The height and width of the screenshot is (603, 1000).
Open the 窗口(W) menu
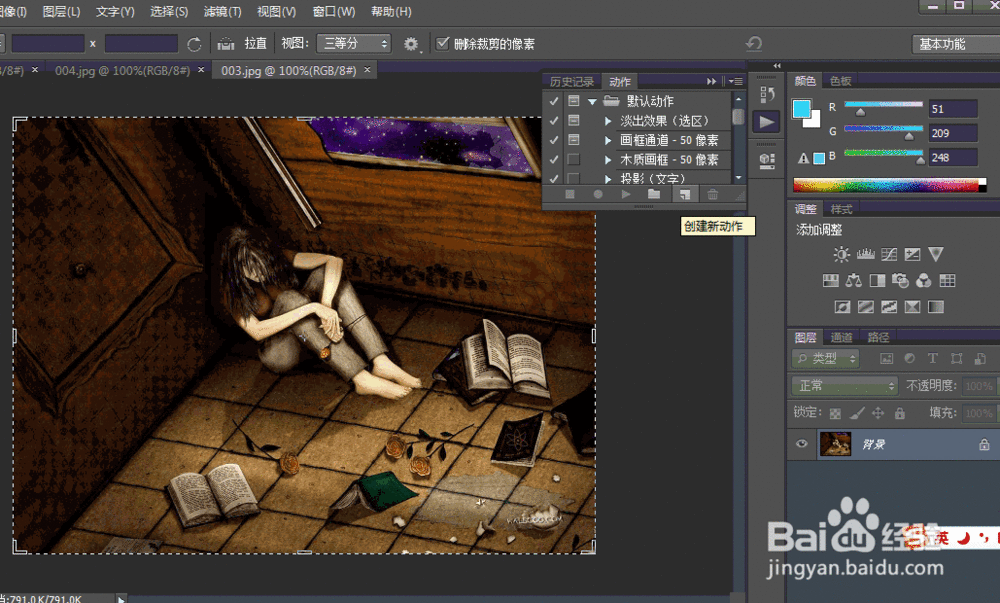334,11
